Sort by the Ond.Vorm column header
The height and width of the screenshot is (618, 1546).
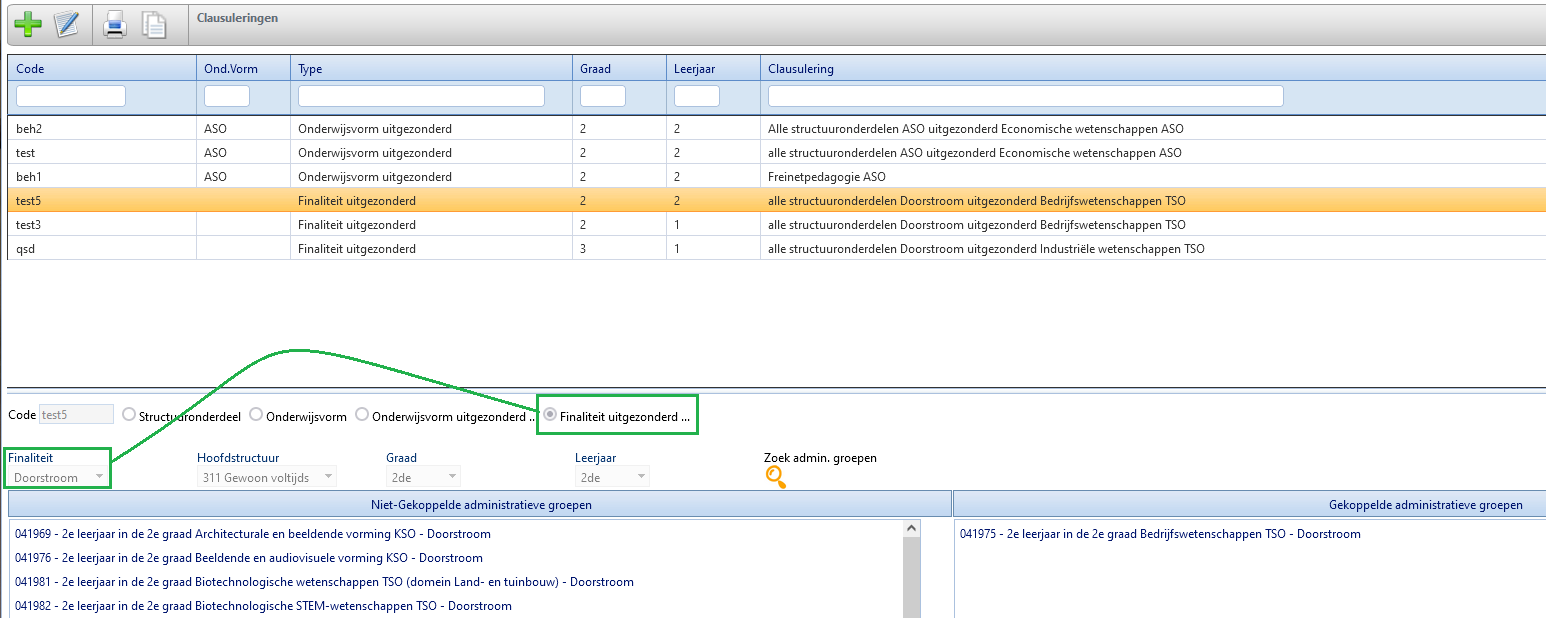(243, 69)
